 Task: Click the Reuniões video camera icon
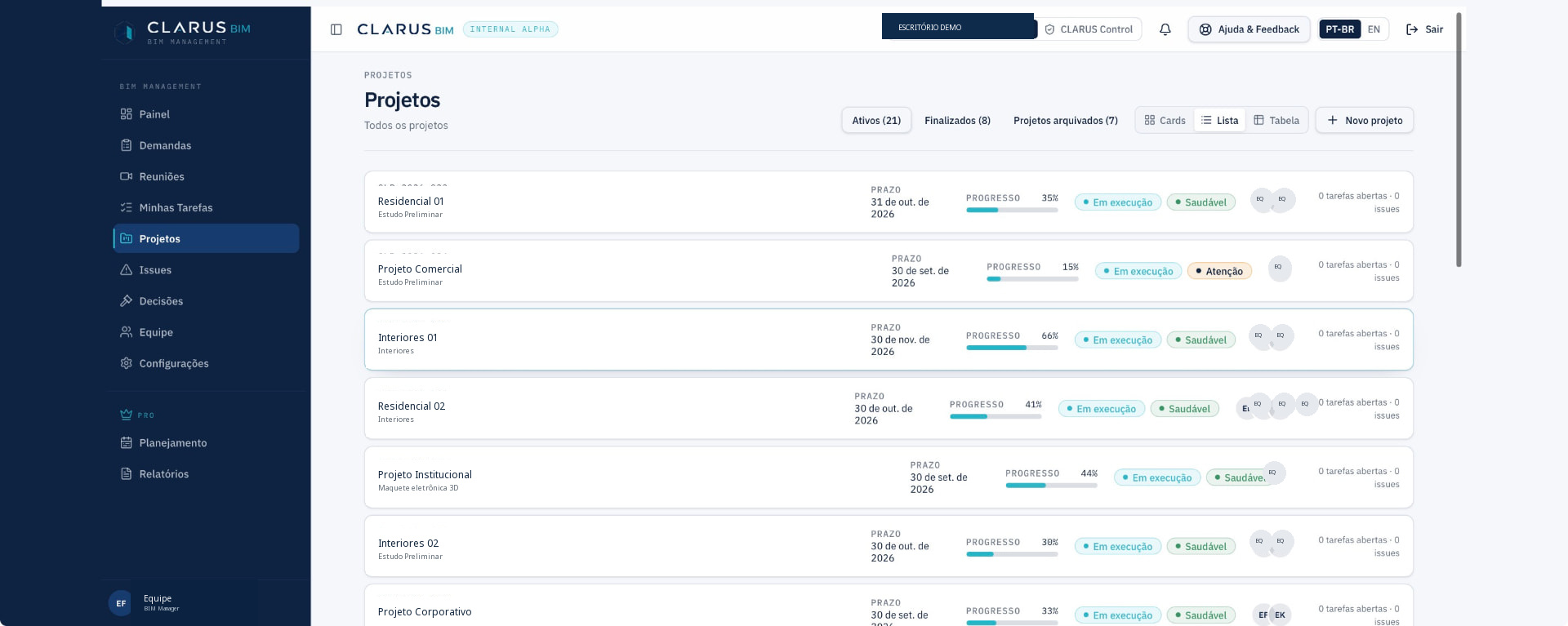(x=126, y=176)
